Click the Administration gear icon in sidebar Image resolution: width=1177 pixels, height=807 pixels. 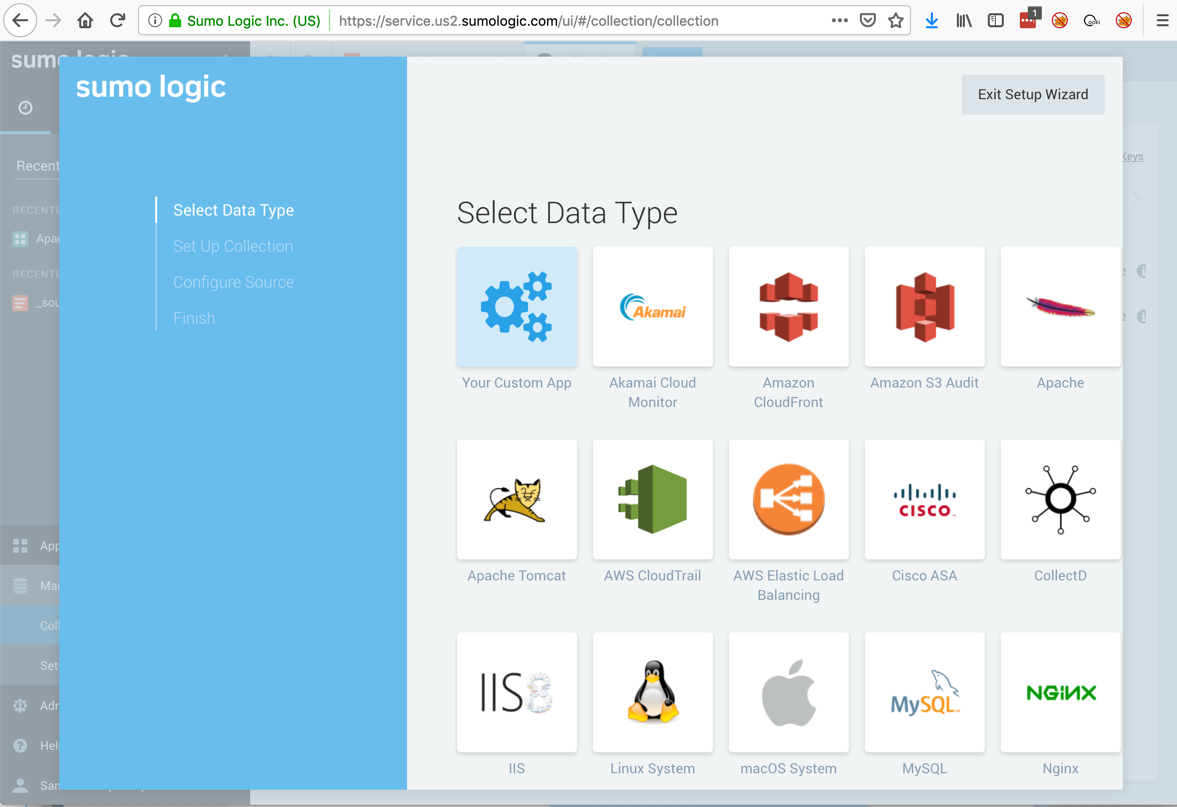(20, 706)
